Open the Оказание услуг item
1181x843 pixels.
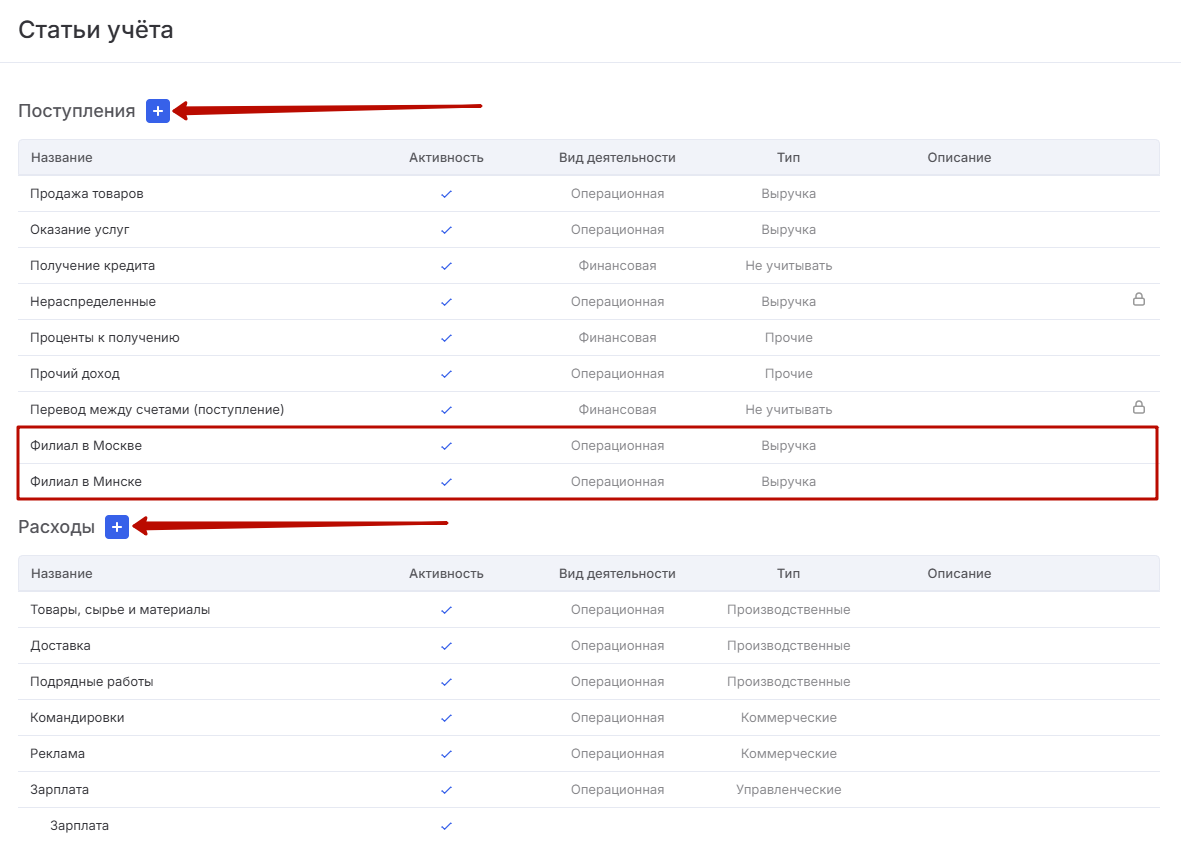(x=80, y=230)
